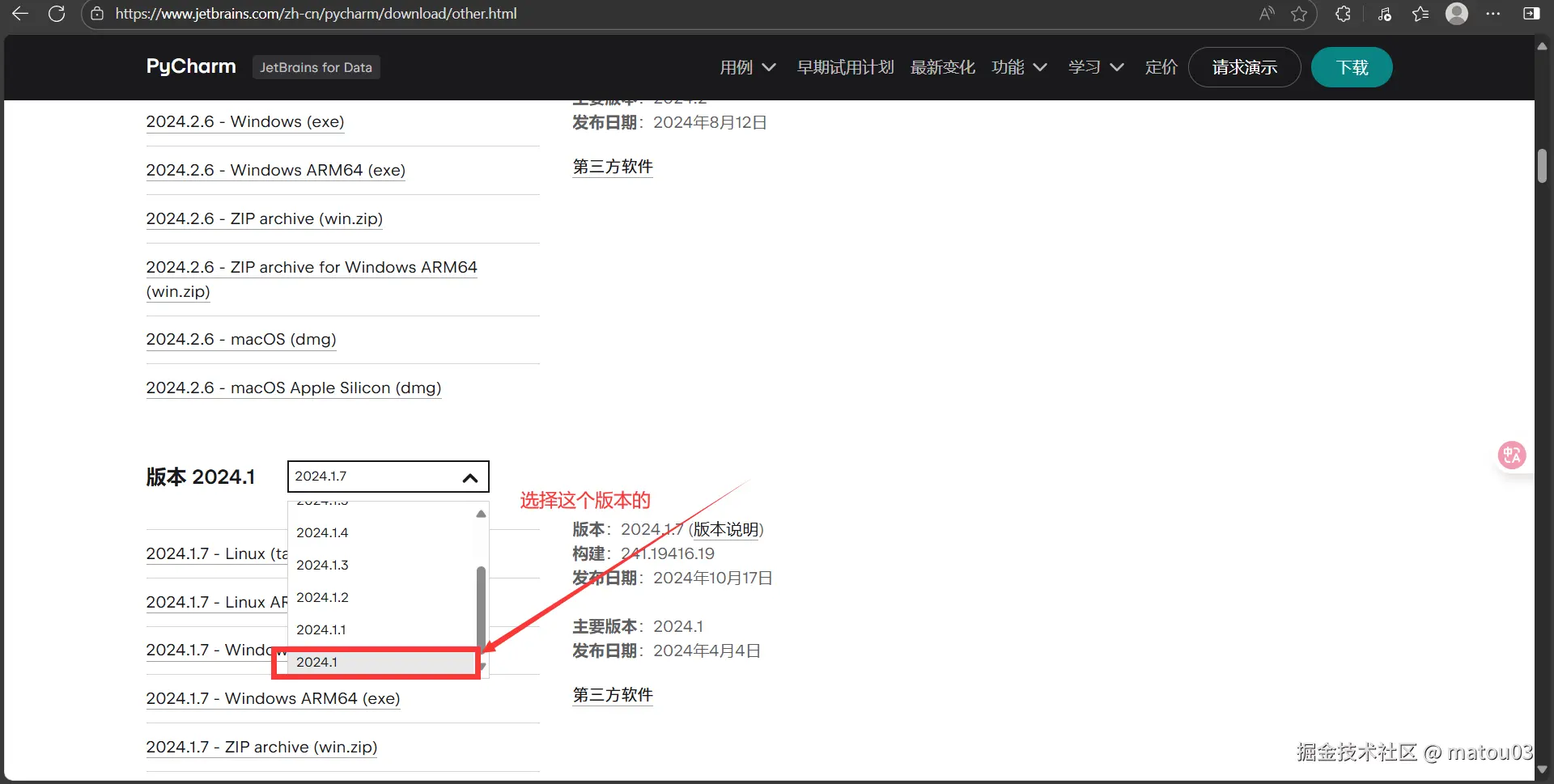View site info lock icon
1554x784 pixels.
[x=97, y=14]
